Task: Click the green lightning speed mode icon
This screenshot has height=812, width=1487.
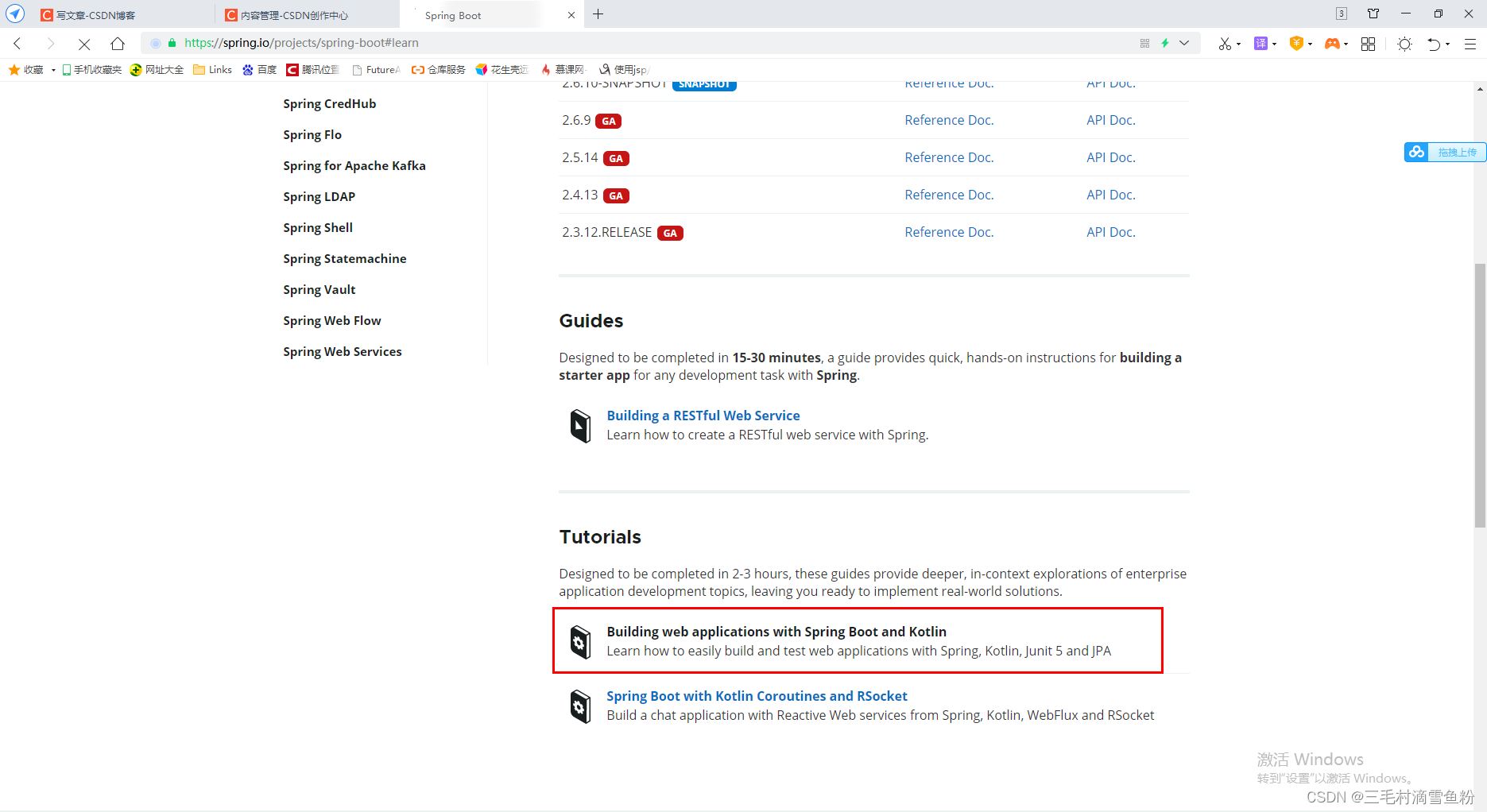Action: (x=1165, y=43)
